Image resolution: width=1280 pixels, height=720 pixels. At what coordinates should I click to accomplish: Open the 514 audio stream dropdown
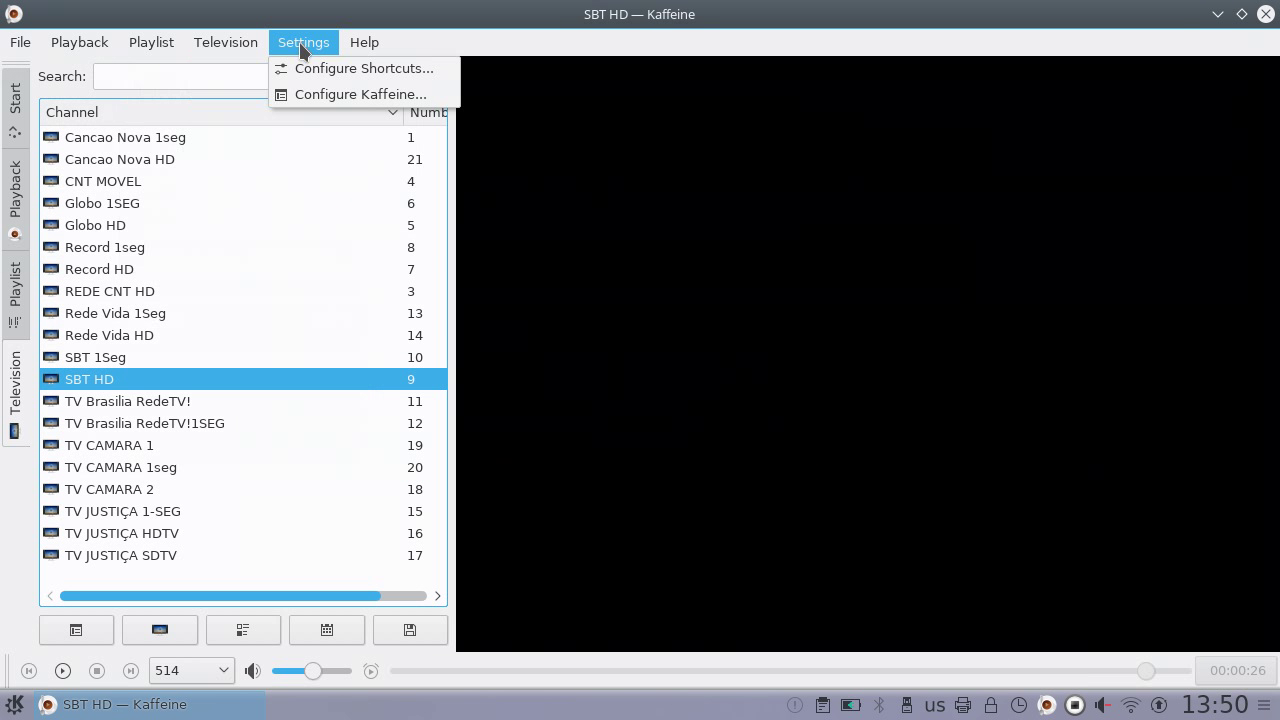(191, 670)
